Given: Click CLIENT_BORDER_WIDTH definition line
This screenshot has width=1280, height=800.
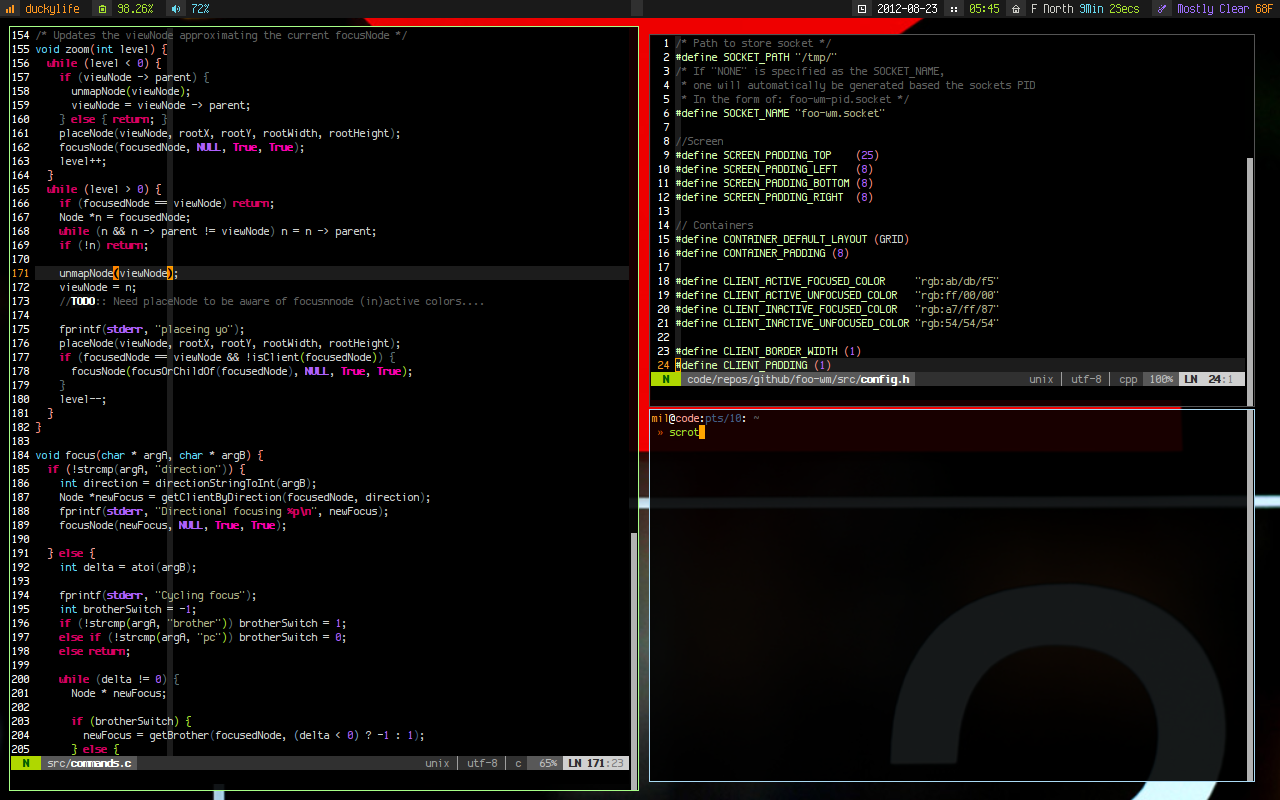Looking at the screenshot, I should pos(769,351).
